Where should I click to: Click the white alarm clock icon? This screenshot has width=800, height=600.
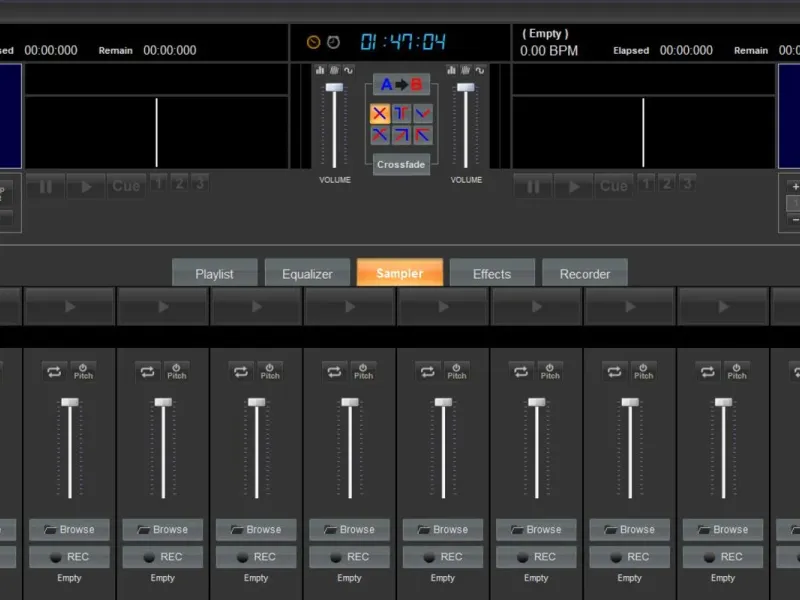[333, 42]
